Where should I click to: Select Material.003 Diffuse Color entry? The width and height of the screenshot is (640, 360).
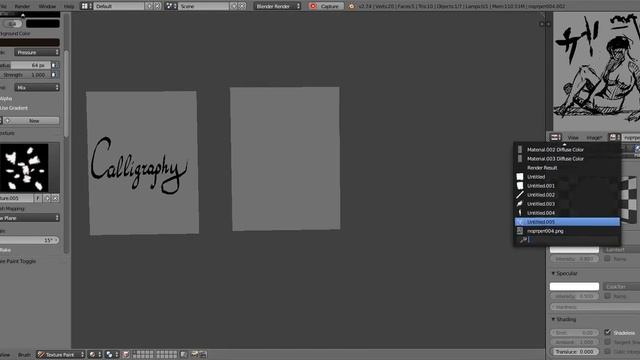567,159
